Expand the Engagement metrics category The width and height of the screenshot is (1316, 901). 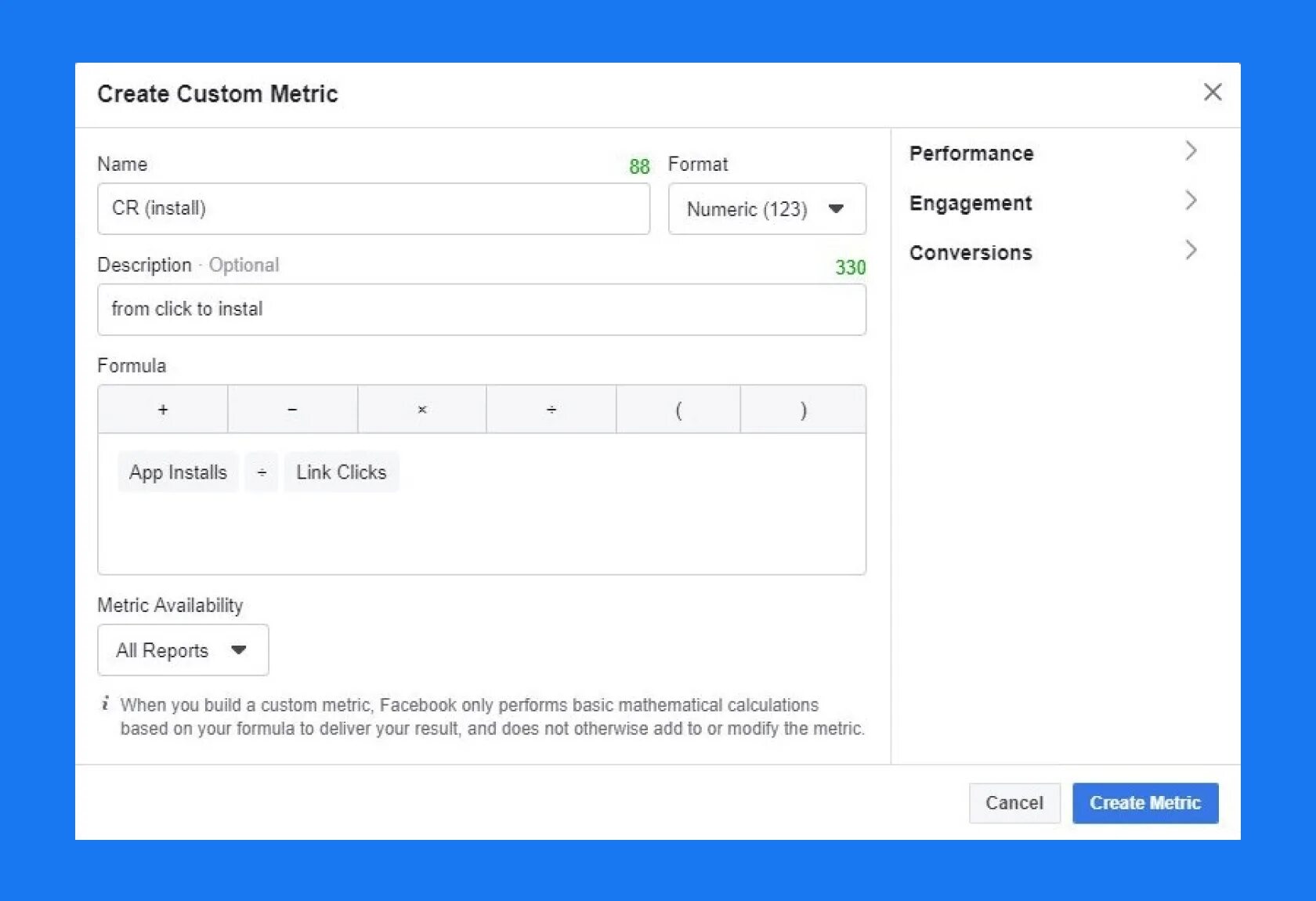(x=1053, y=203)
